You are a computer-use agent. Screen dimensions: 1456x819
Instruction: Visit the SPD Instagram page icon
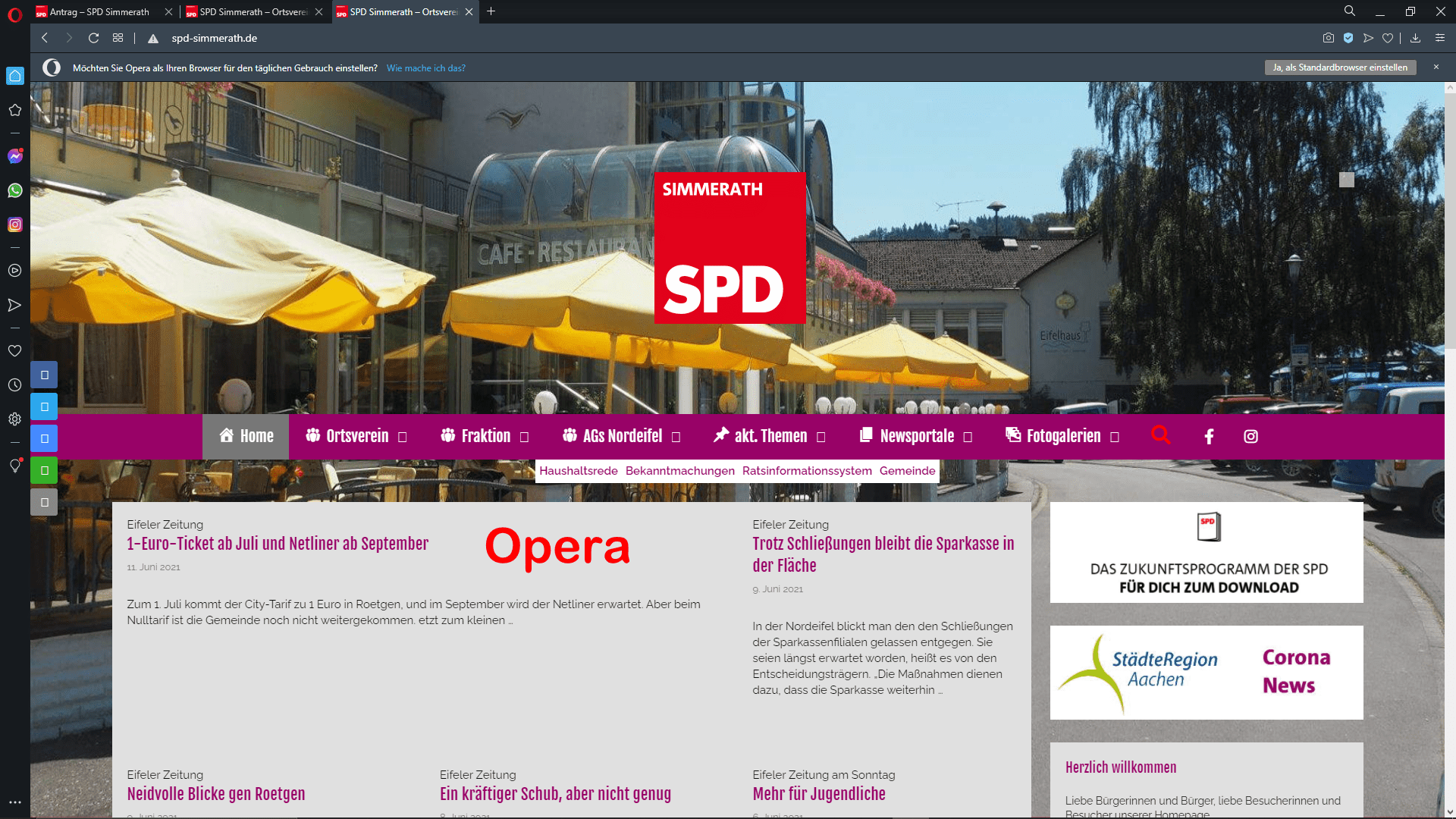pos(1250,436)
